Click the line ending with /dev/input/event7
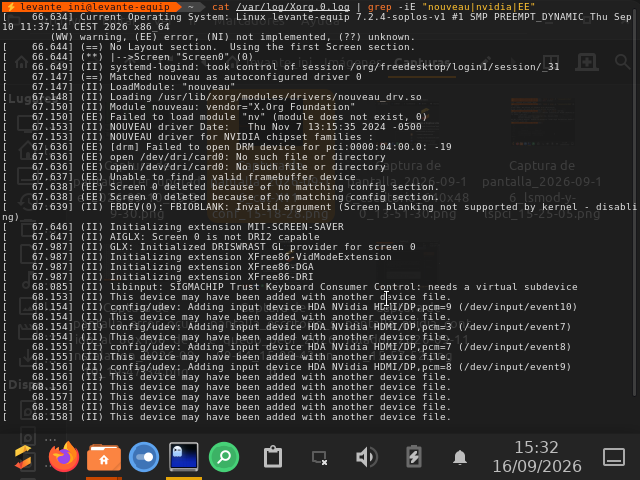 pos(287,327)
